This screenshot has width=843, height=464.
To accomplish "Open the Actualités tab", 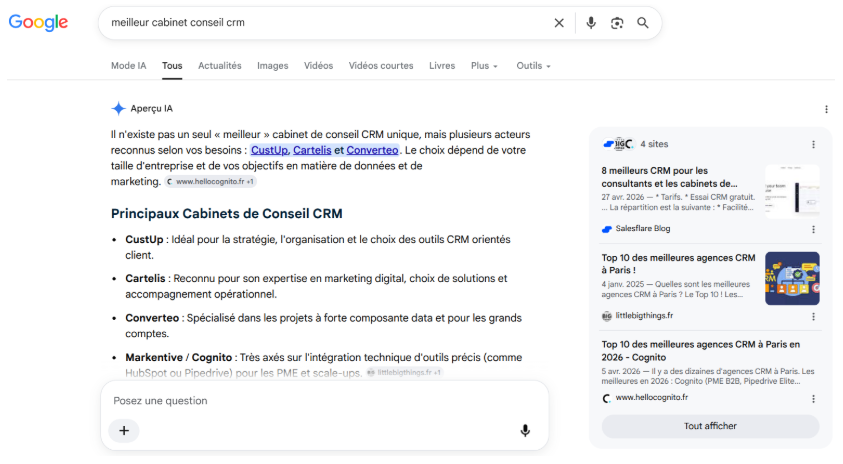I will pos(219,66).
